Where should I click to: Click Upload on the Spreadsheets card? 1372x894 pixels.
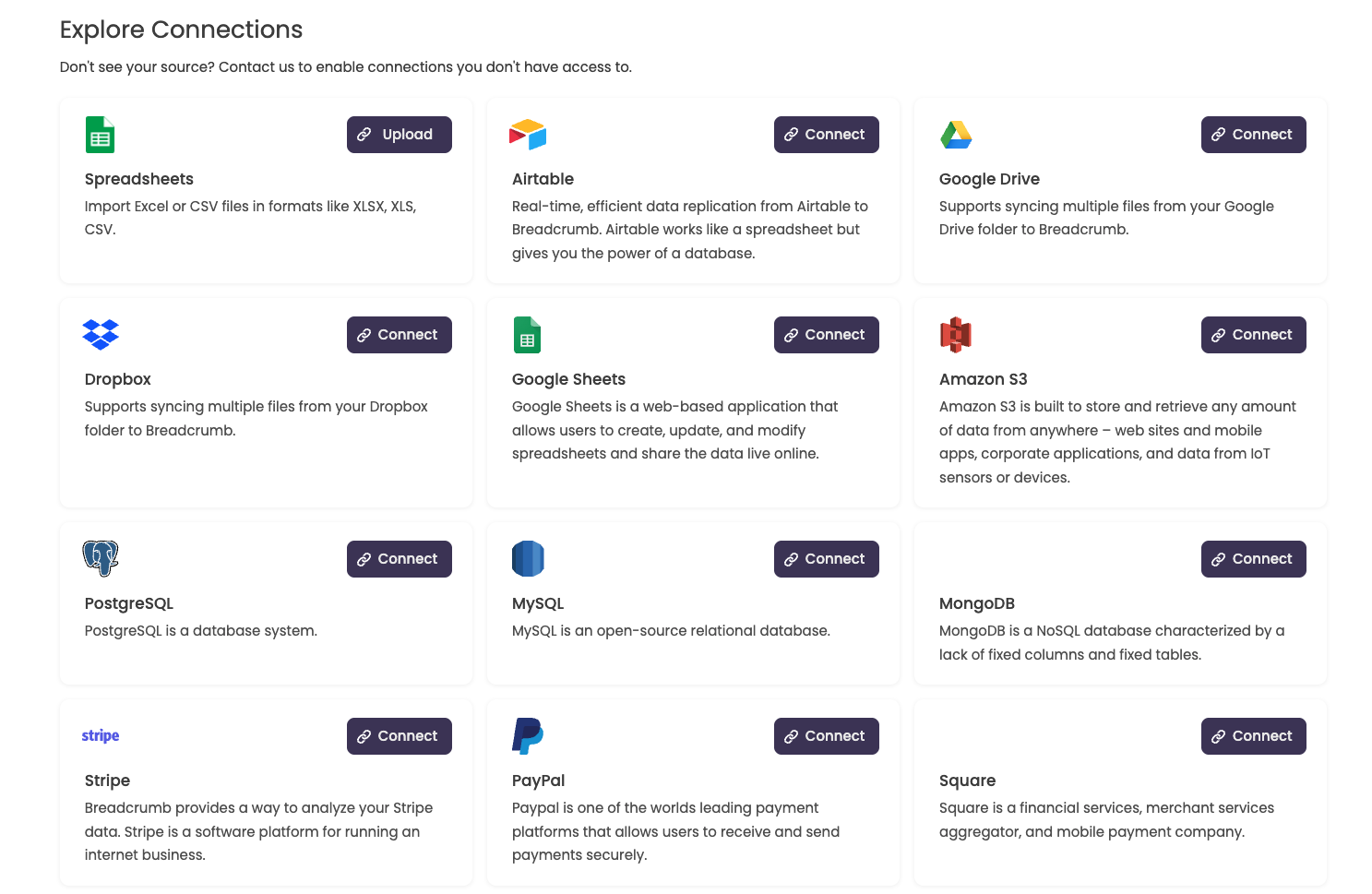[x=399, y=134]
